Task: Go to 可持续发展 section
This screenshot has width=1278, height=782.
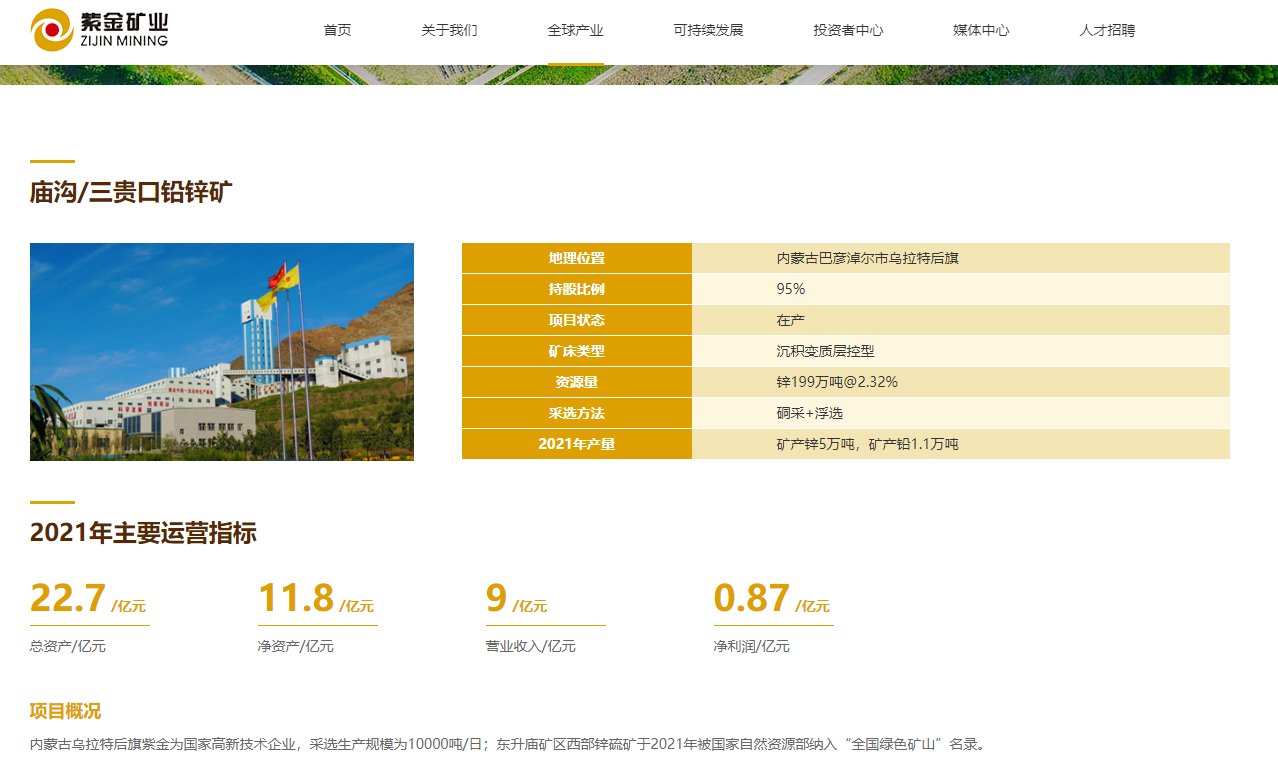Action: pos(708,30)
